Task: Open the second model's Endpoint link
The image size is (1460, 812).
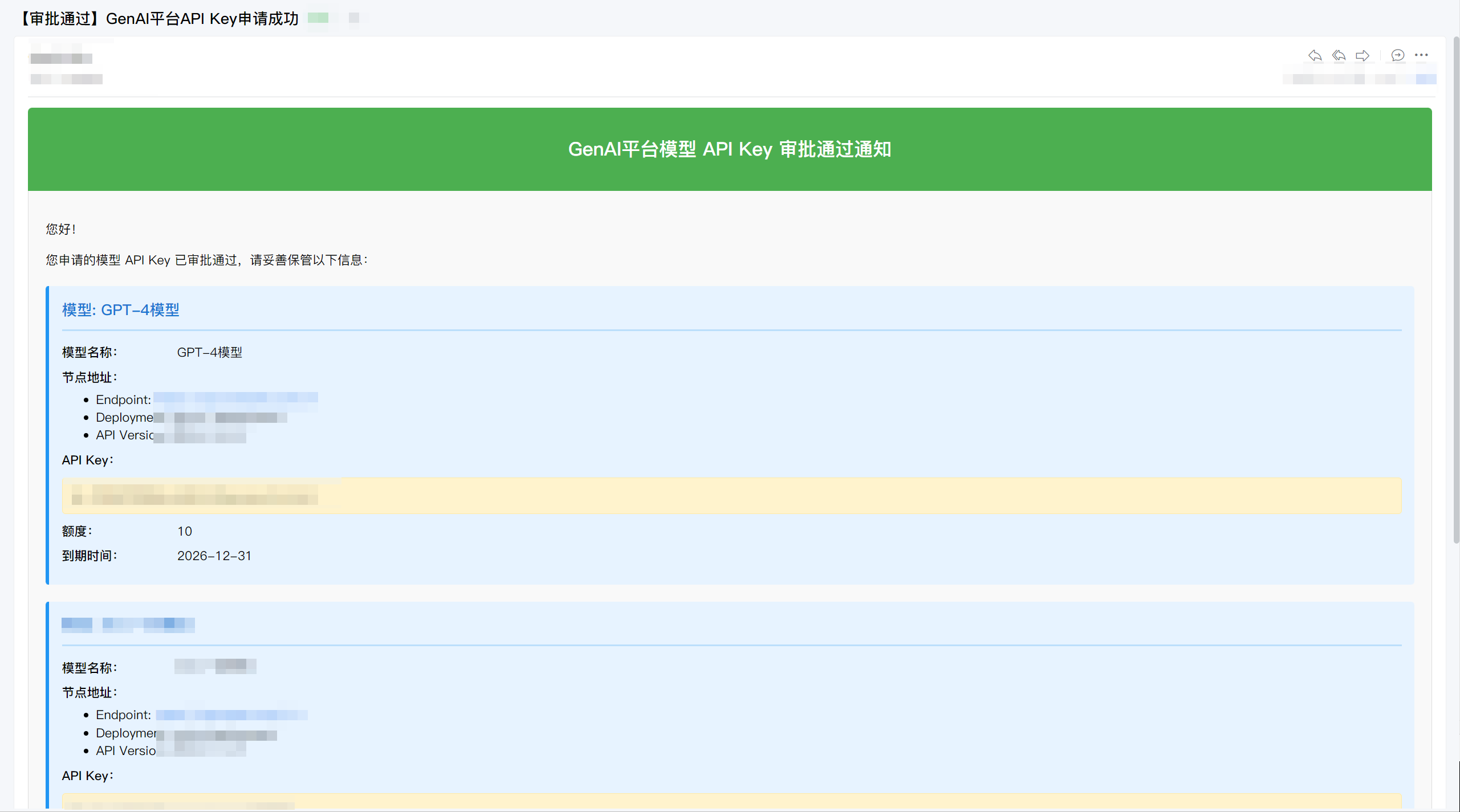Action: [231, 715]
